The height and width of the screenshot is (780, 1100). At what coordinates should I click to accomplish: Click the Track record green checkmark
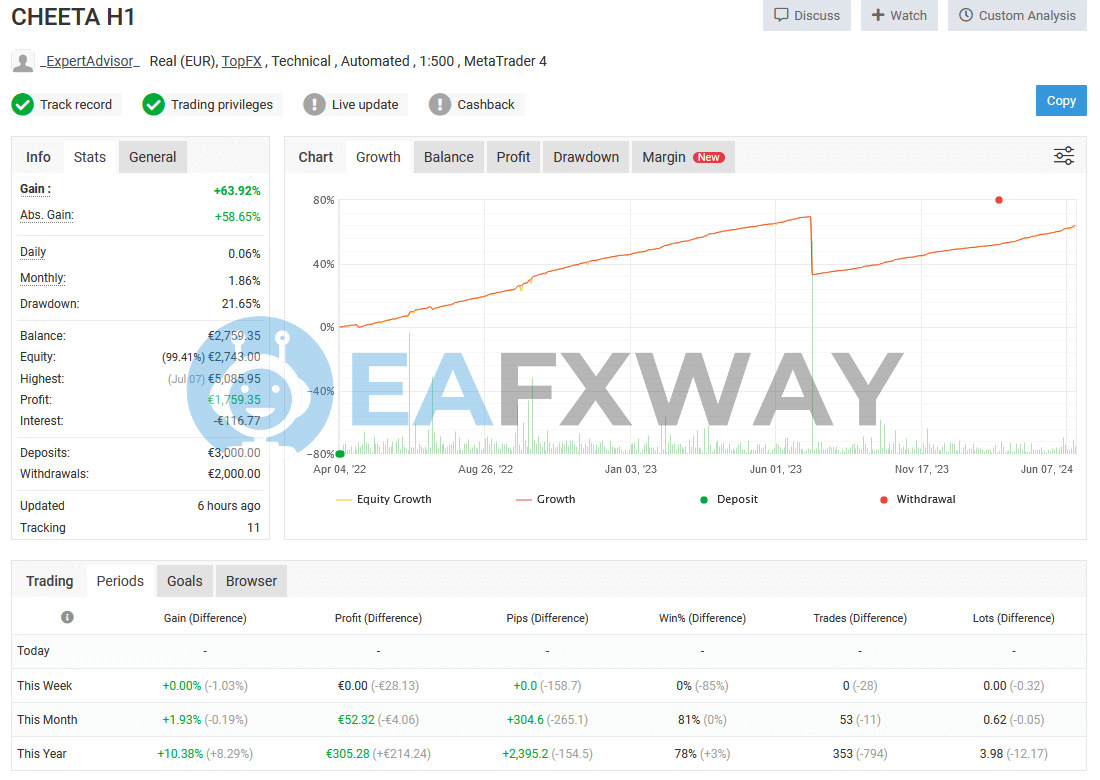[x=23, y=104]
